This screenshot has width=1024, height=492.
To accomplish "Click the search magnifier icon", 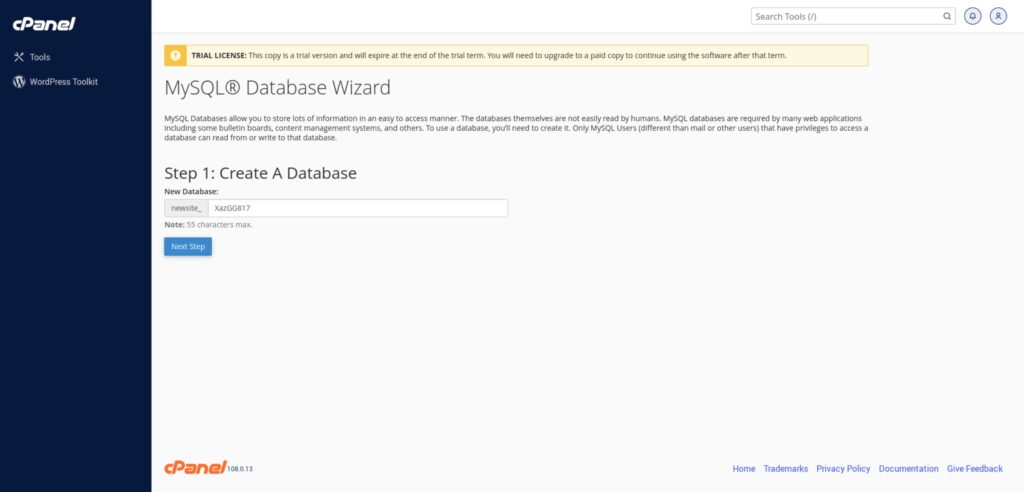I will tap(946, 16).
